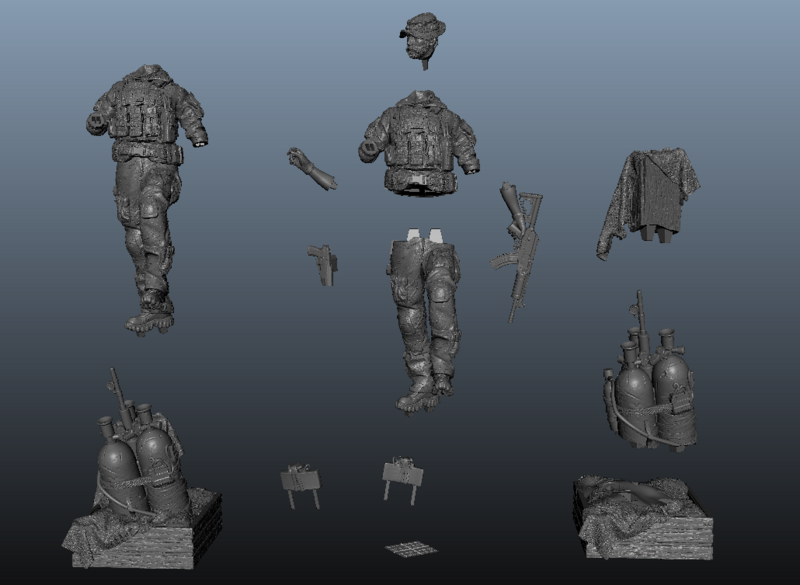This screenshot has width=800, height=585.
Task: Select the netting-covered crate base without tanks
Action: [x=643, y=518]
